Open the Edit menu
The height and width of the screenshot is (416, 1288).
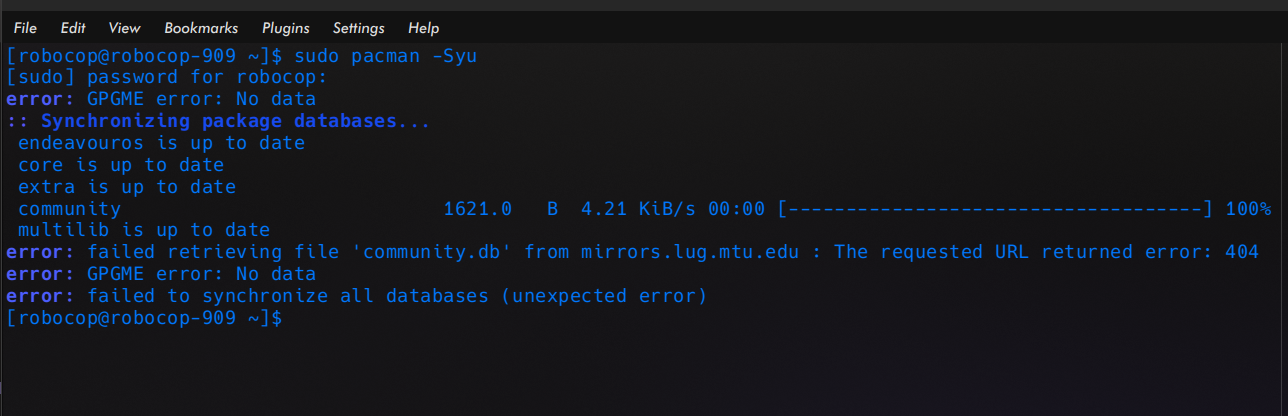tap(73, 28)
